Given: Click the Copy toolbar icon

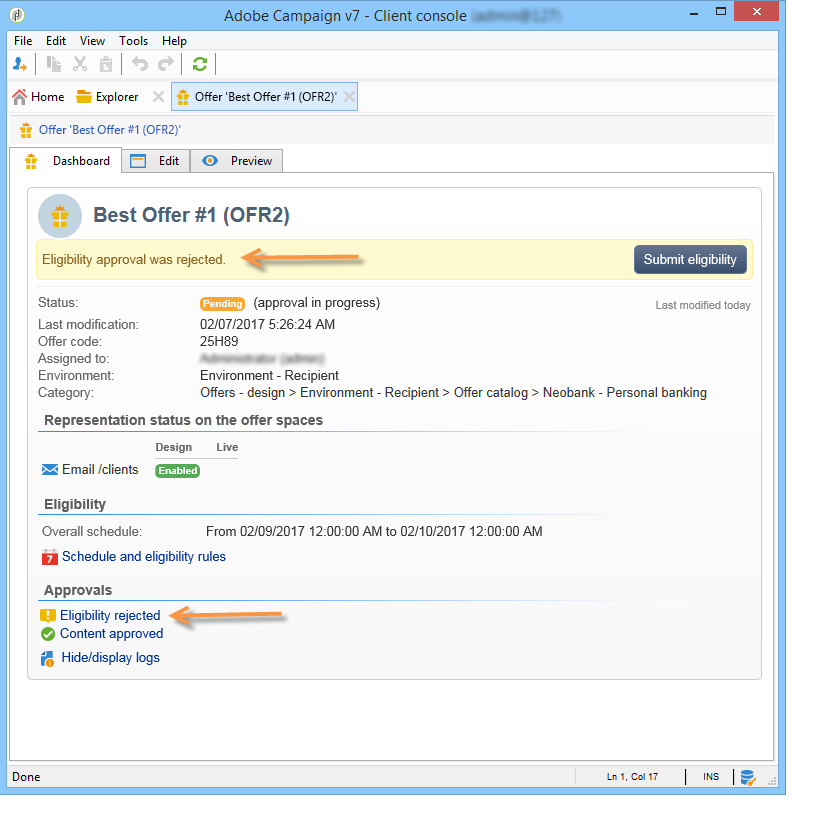Looking at the screenshot, I should click(53, 64).
